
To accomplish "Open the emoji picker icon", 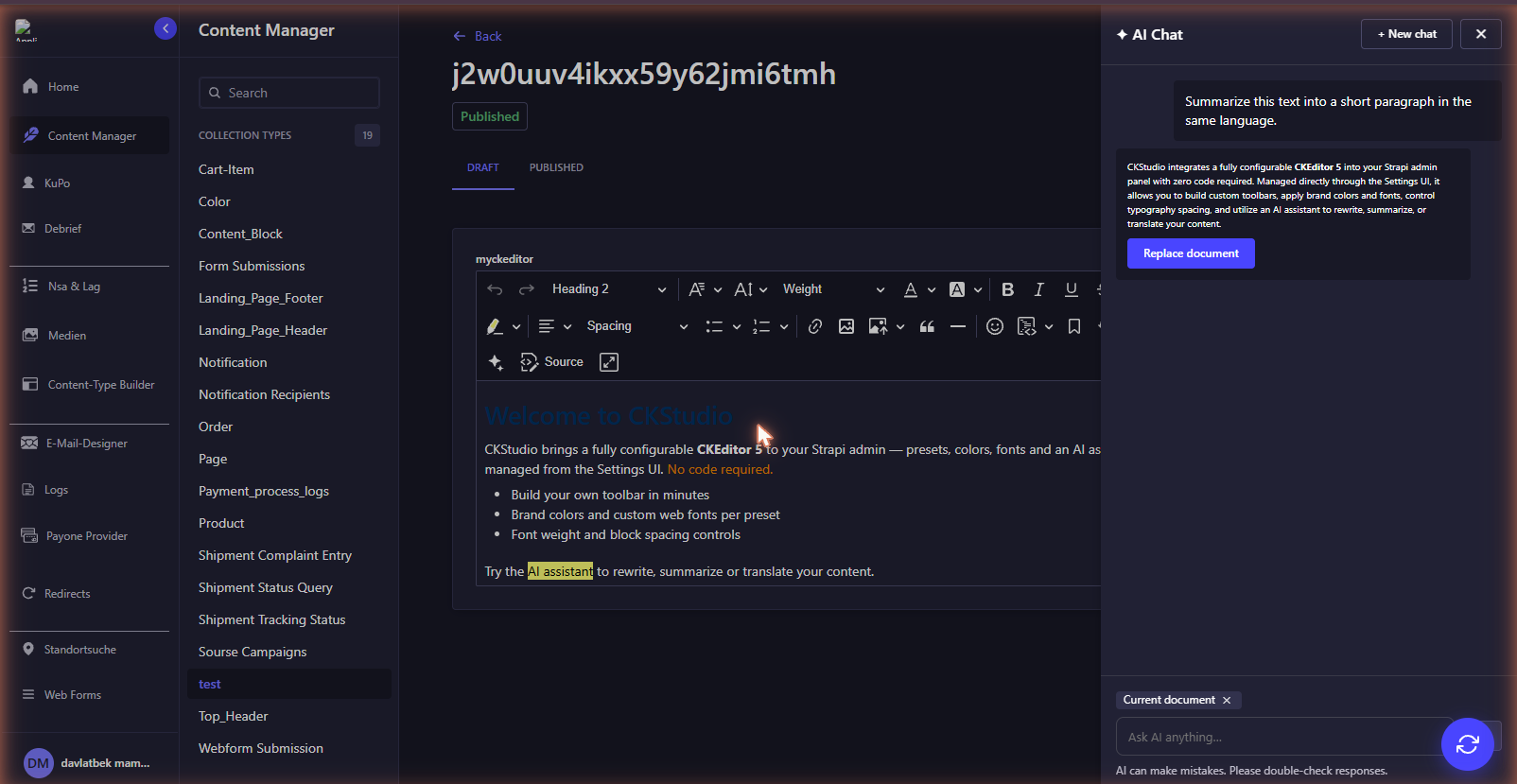I will pos(994,326).
